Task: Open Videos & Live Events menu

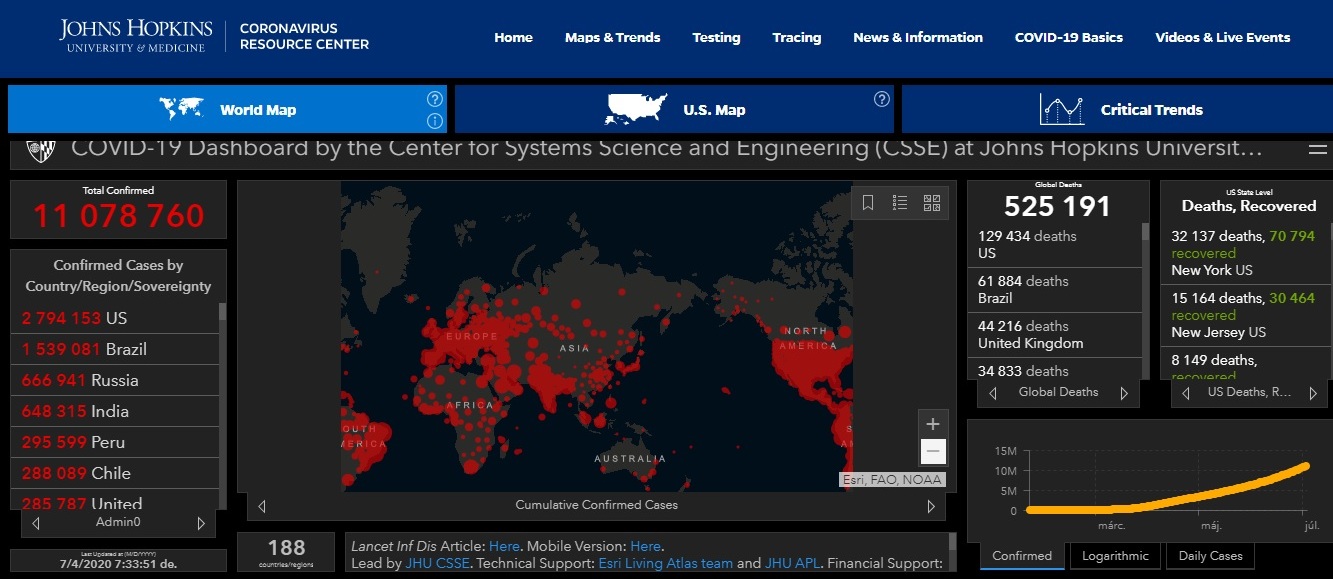Action: pos(1222,37)
